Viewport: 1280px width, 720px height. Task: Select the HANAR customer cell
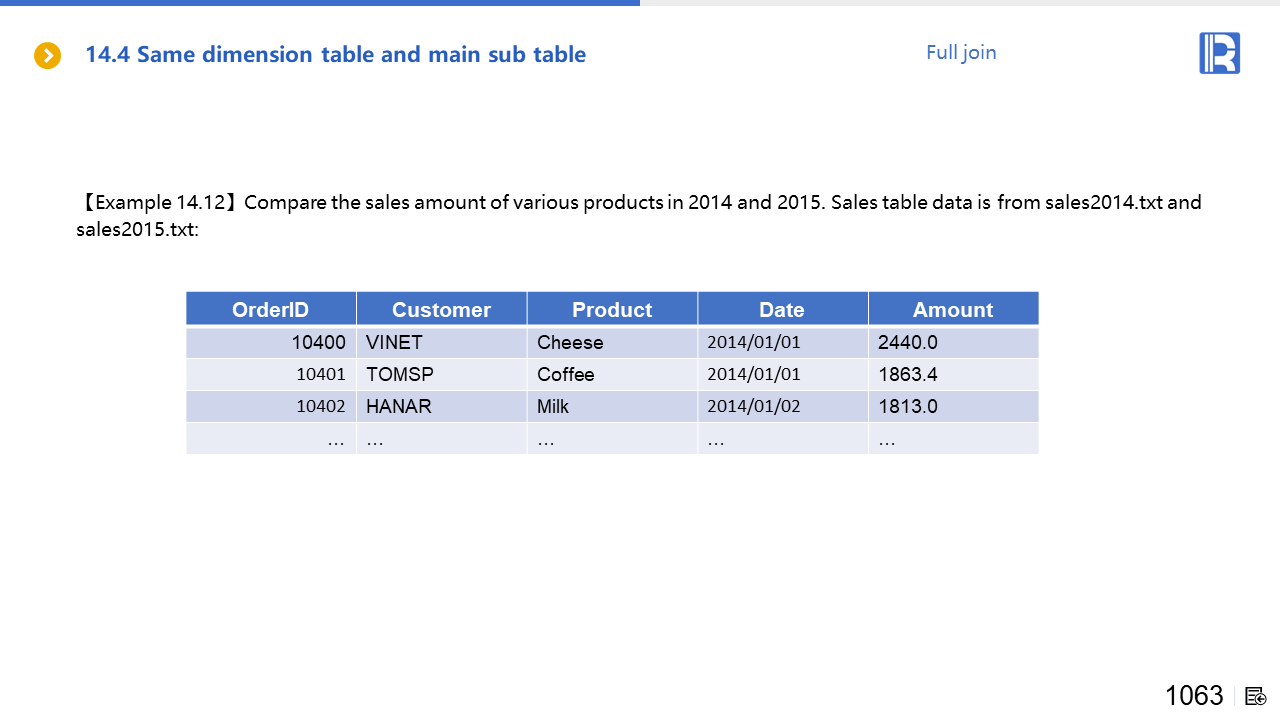click(399, 406)
